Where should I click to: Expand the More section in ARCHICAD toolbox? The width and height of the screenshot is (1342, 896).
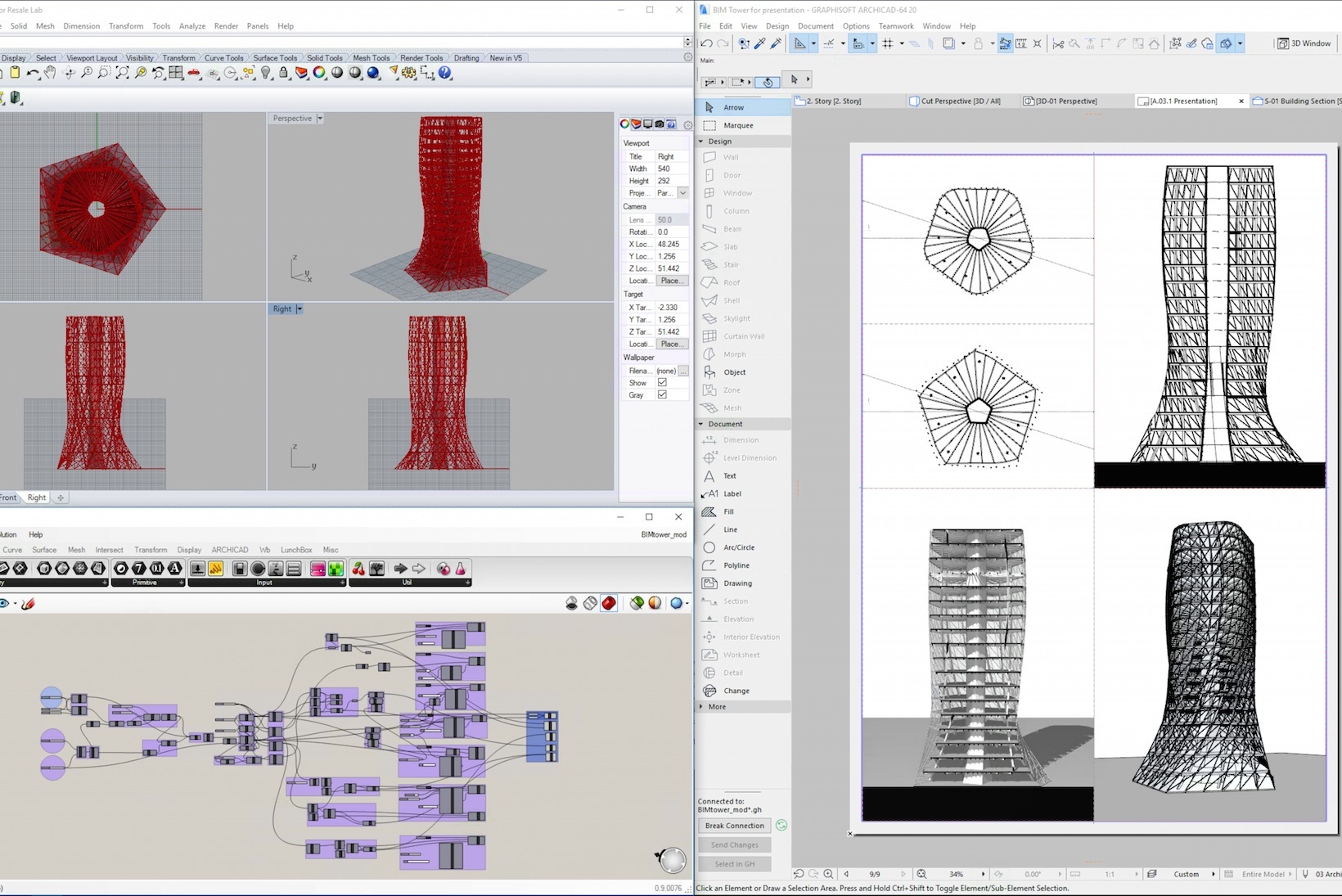[x=701, y=706]
